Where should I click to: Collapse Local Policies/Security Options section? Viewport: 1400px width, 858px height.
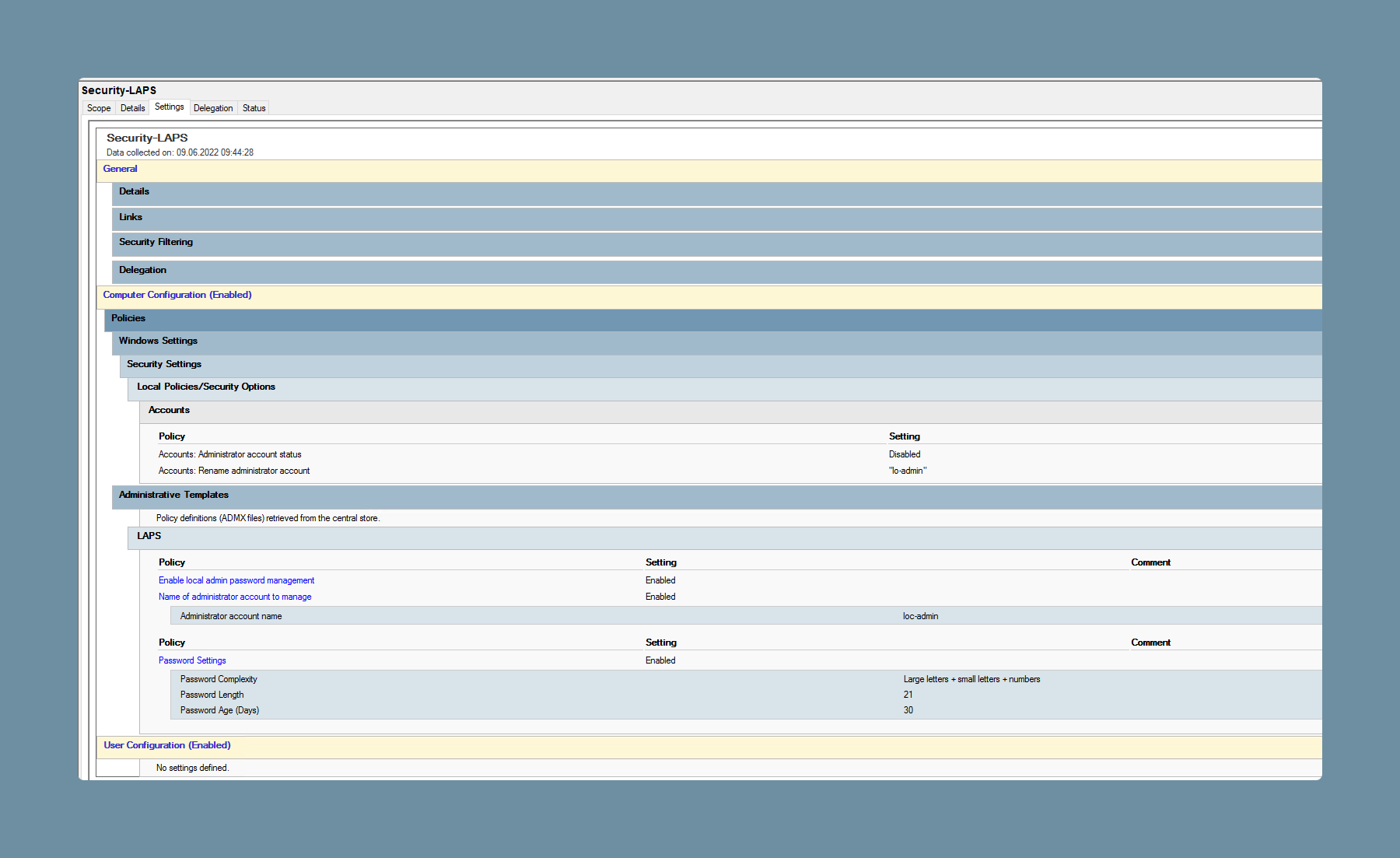724,389
